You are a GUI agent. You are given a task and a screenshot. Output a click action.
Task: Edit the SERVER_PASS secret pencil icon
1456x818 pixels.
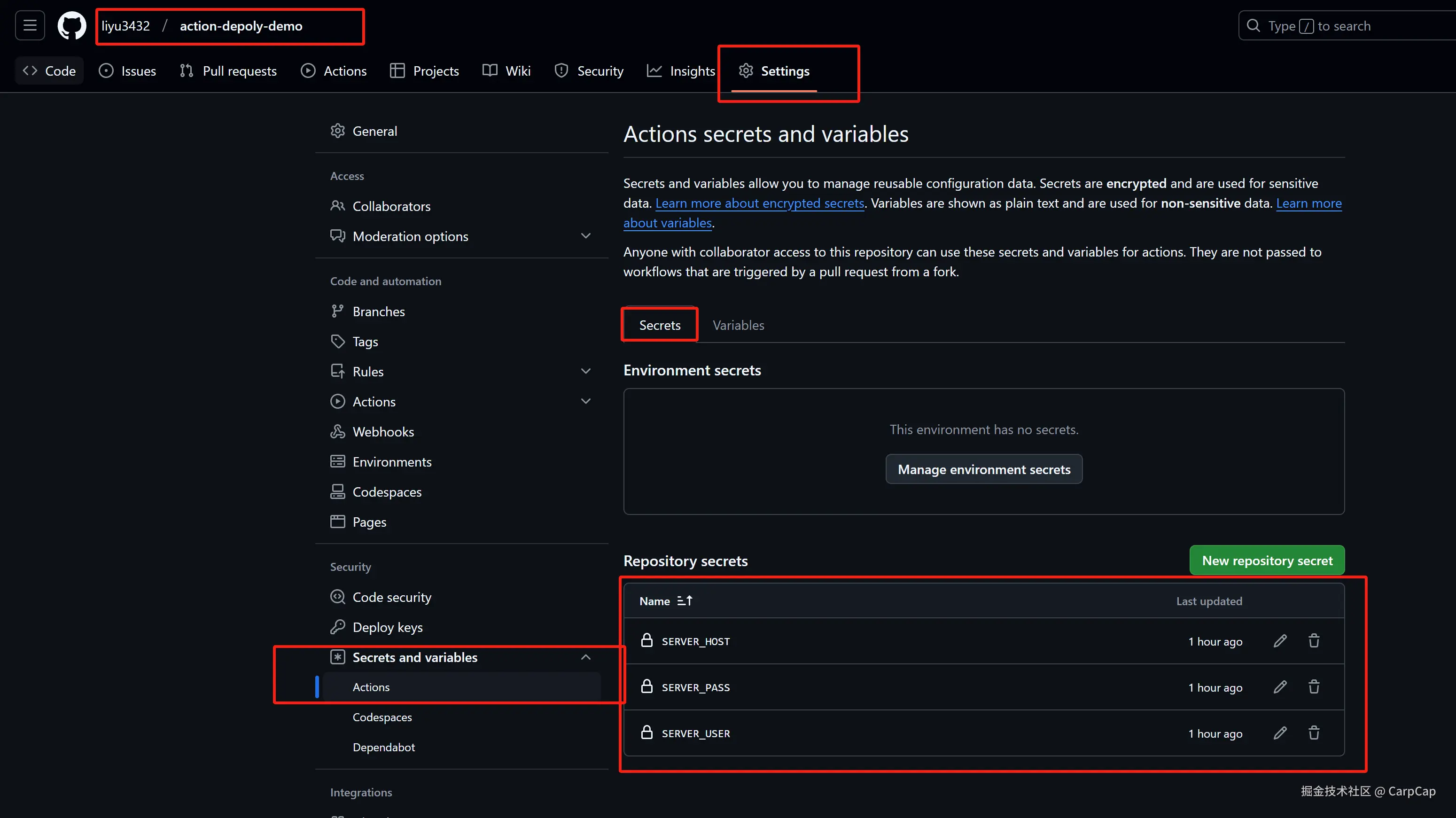tap(1280, 687)
